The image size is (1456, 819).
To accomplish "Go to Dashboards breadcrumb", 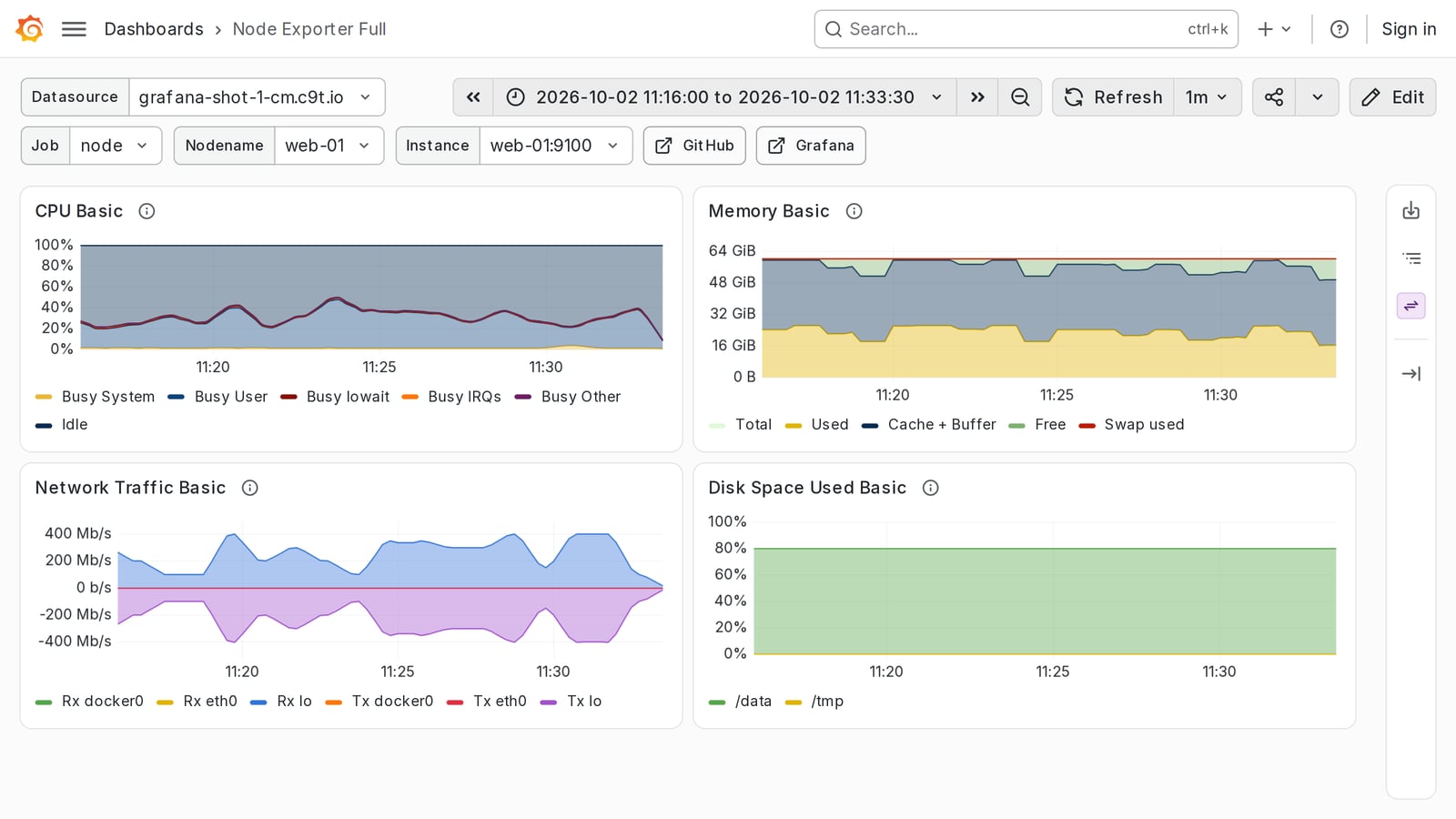I will 154,29.
